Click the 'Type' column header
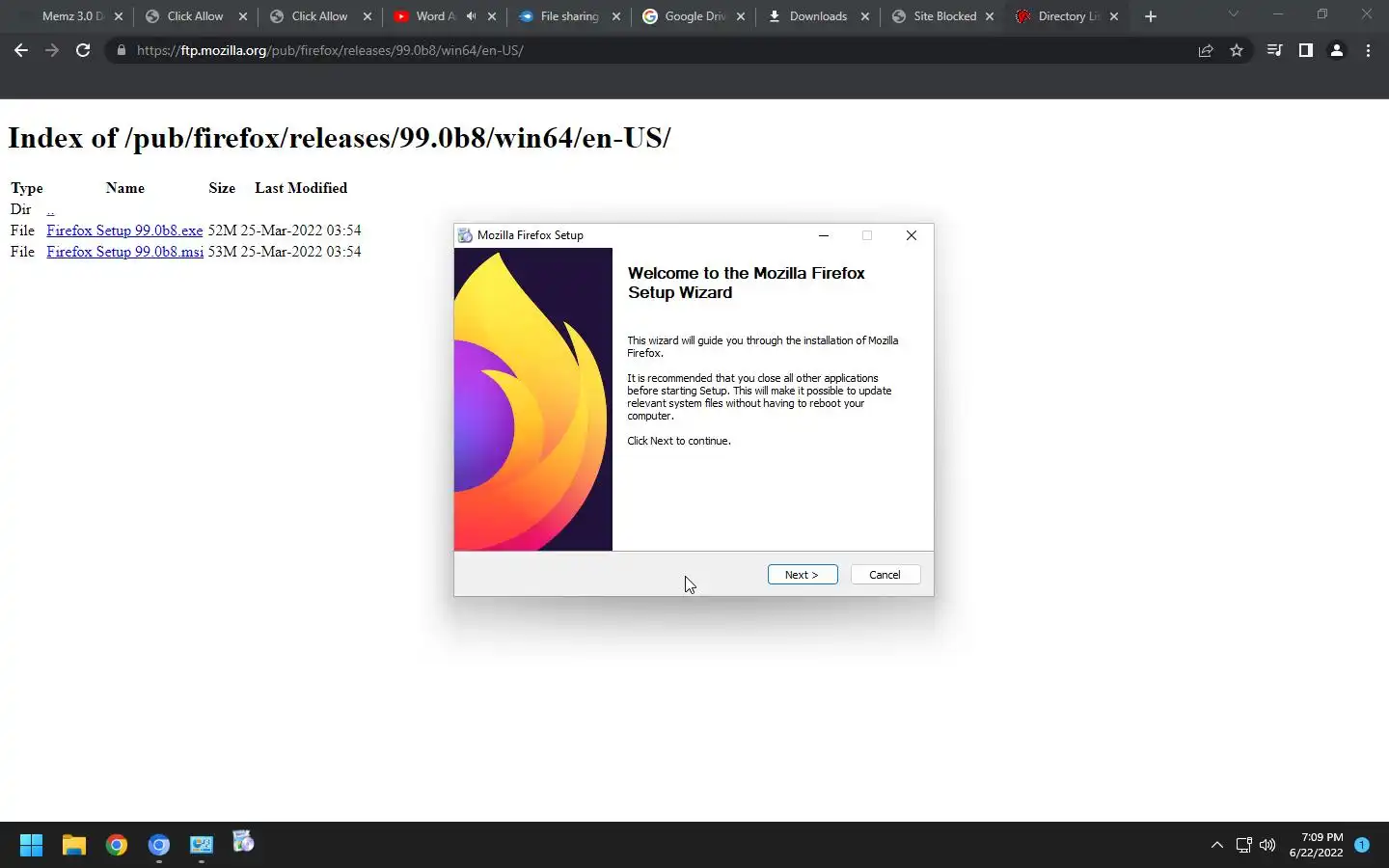1389x868 pixels. point(27,188)
